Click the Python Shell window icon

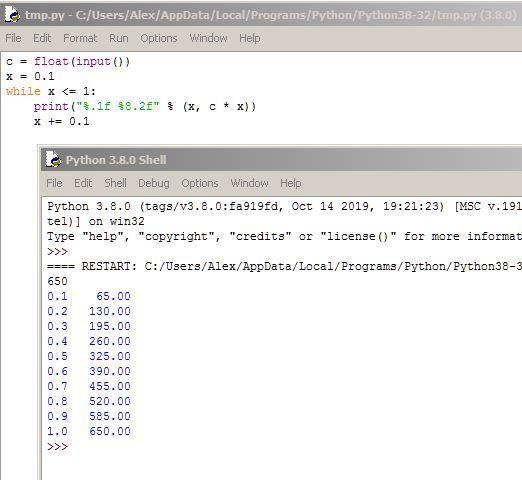[x=53, y=159]
